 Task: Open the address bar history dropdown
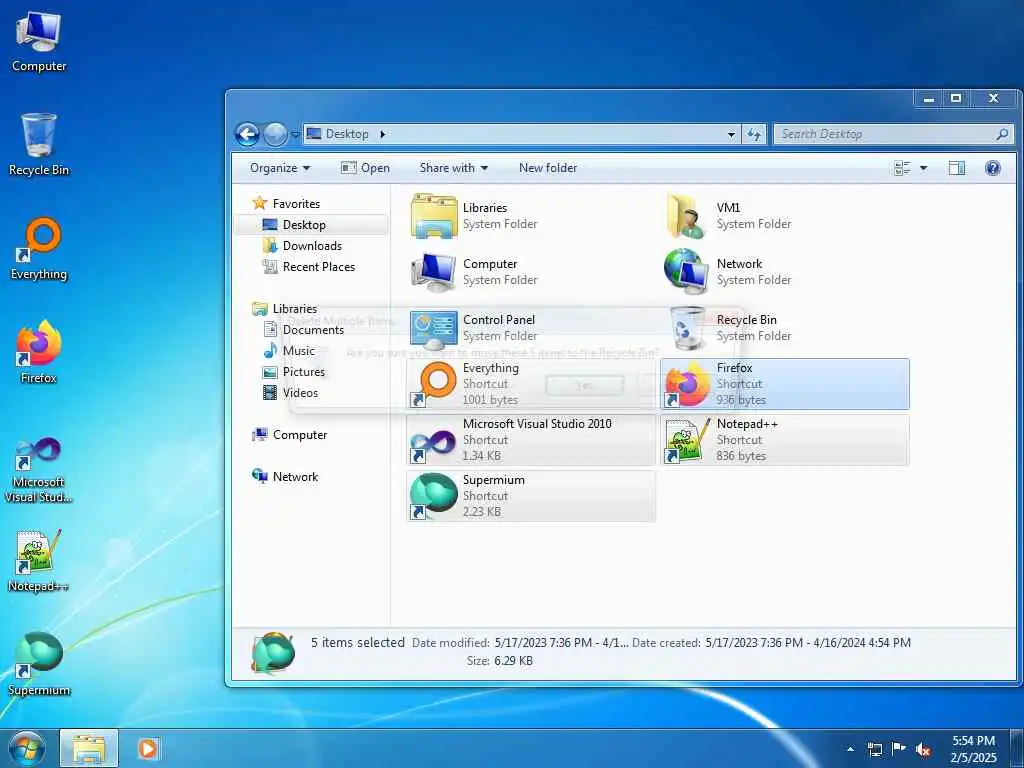(731, 135)
